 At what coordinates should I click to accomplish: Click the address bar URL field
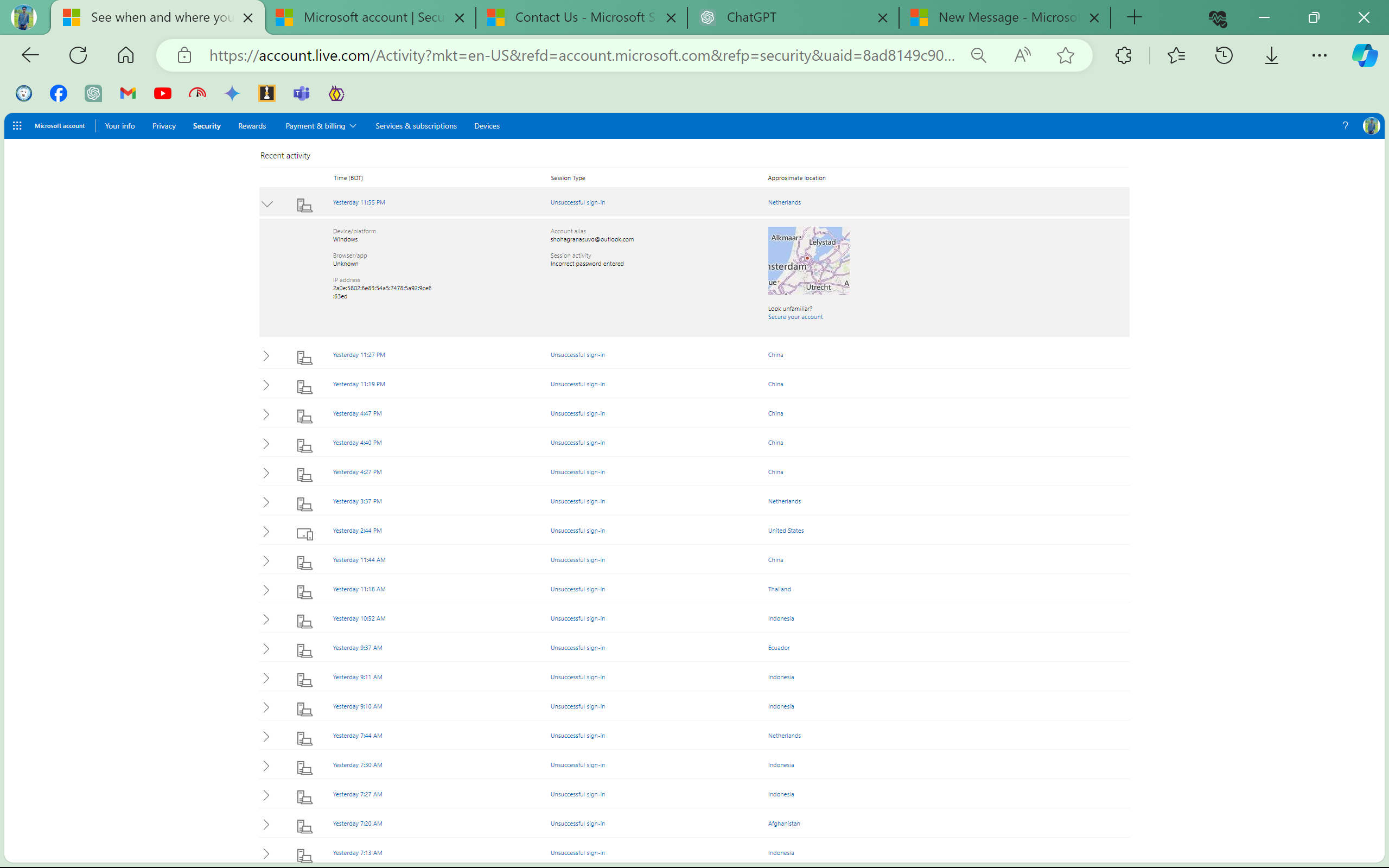point(582,55)
